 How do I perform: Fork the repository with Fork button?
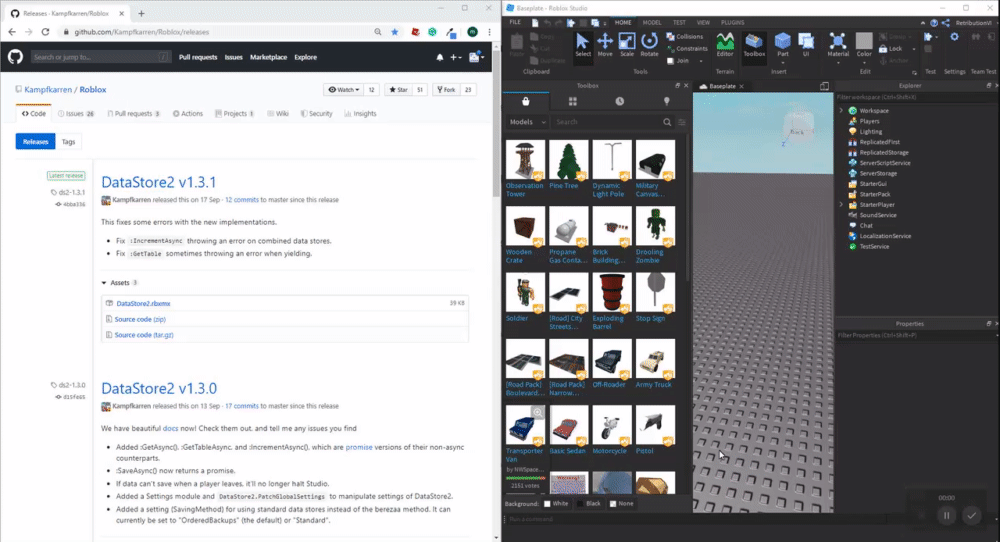446,90
